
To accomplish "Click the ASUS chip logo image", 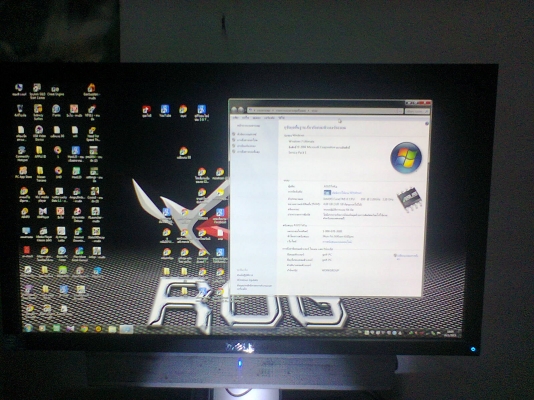I will 409,199.
